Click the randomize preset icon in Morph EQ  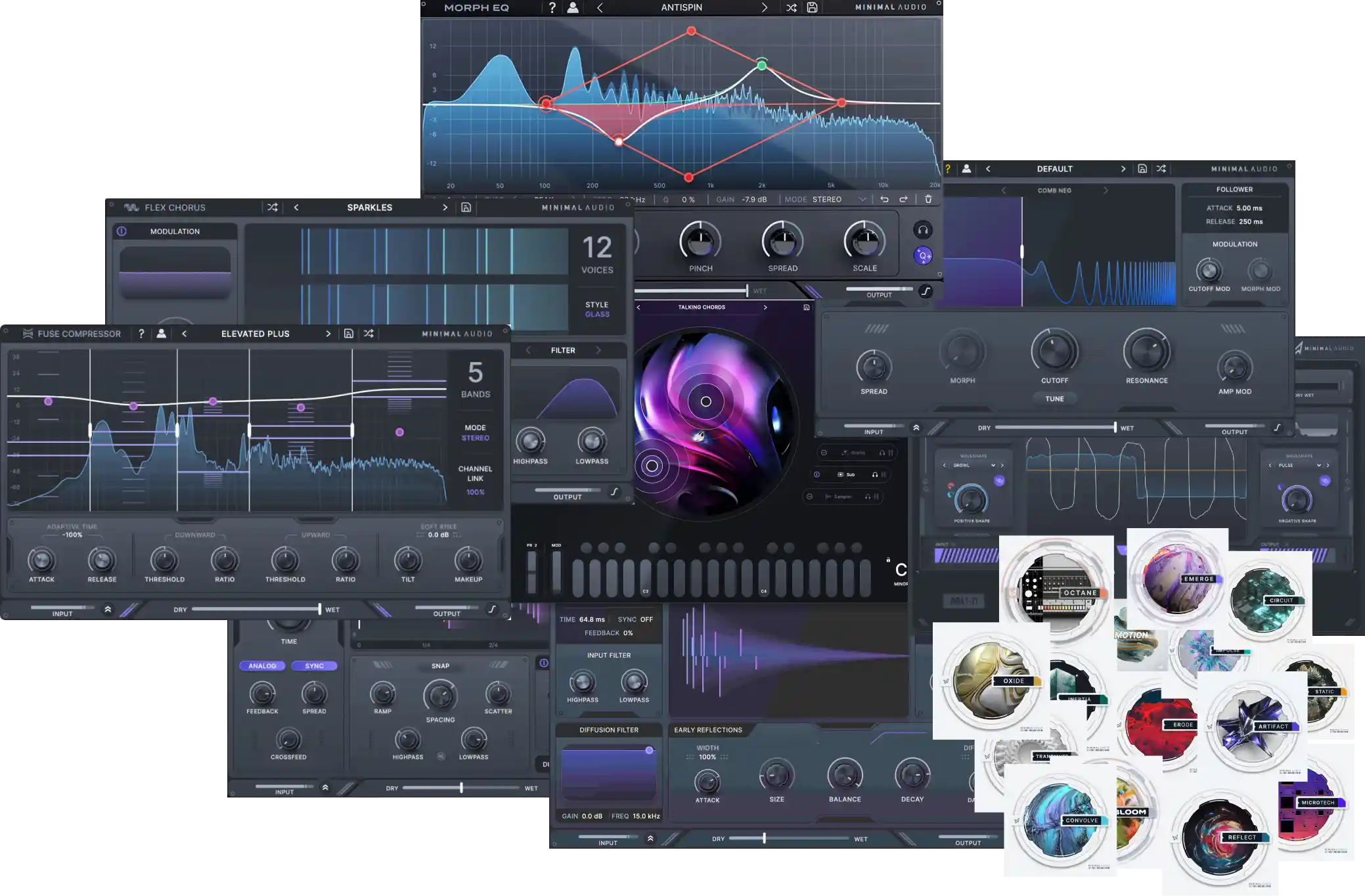click(x=792, y=7)
